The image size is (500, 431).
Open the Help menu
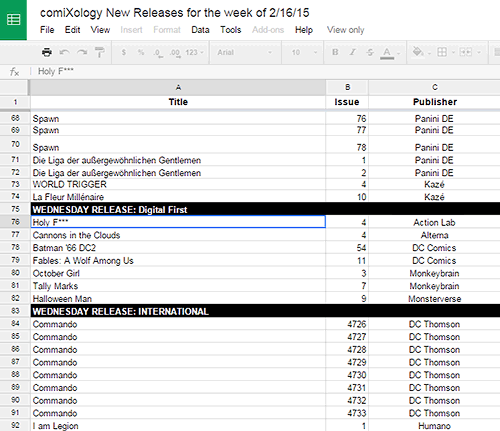coord(304,30)
